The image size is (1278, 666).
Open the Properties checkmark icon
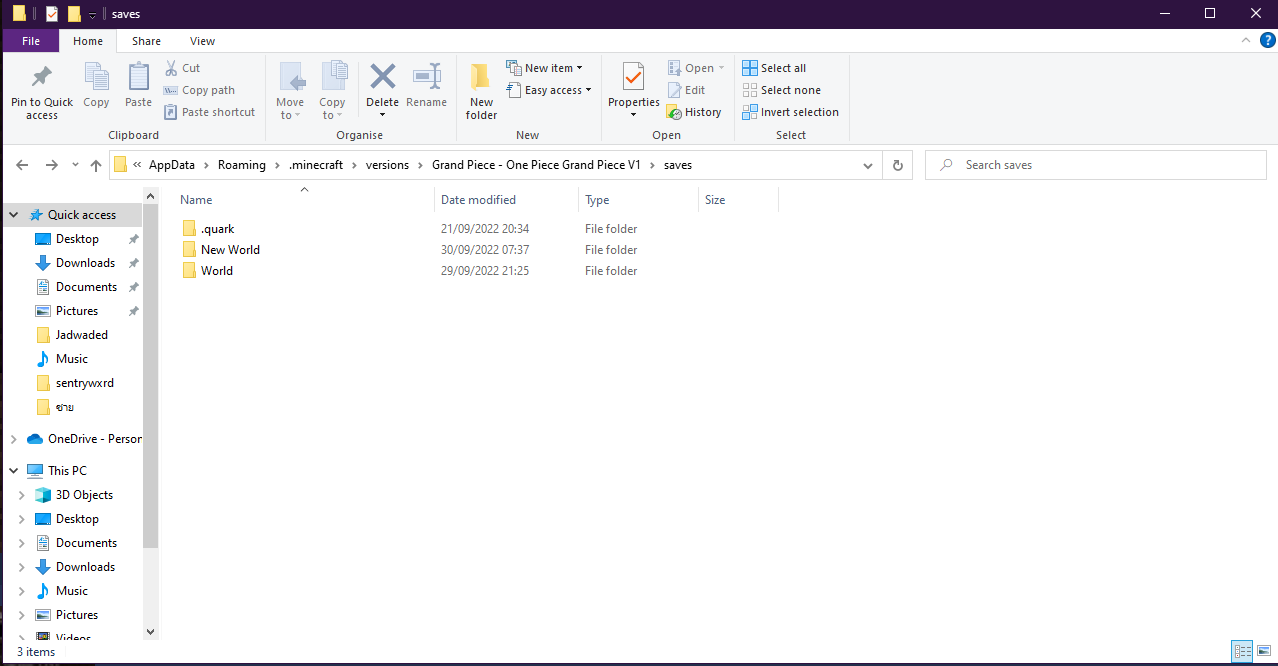tap(633, 77)
